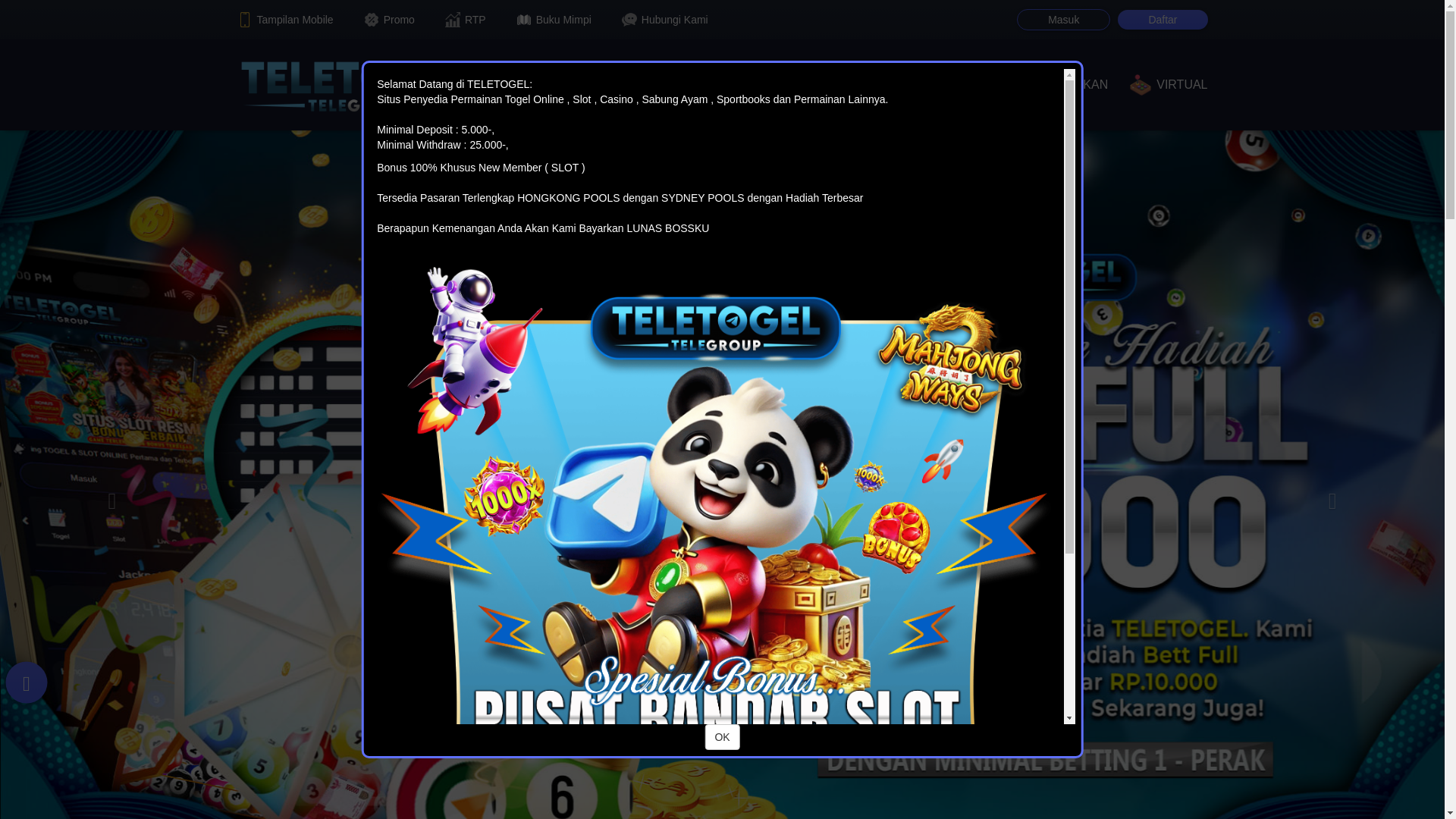Open the Hubungi Kami contact page

pos(665,20)
